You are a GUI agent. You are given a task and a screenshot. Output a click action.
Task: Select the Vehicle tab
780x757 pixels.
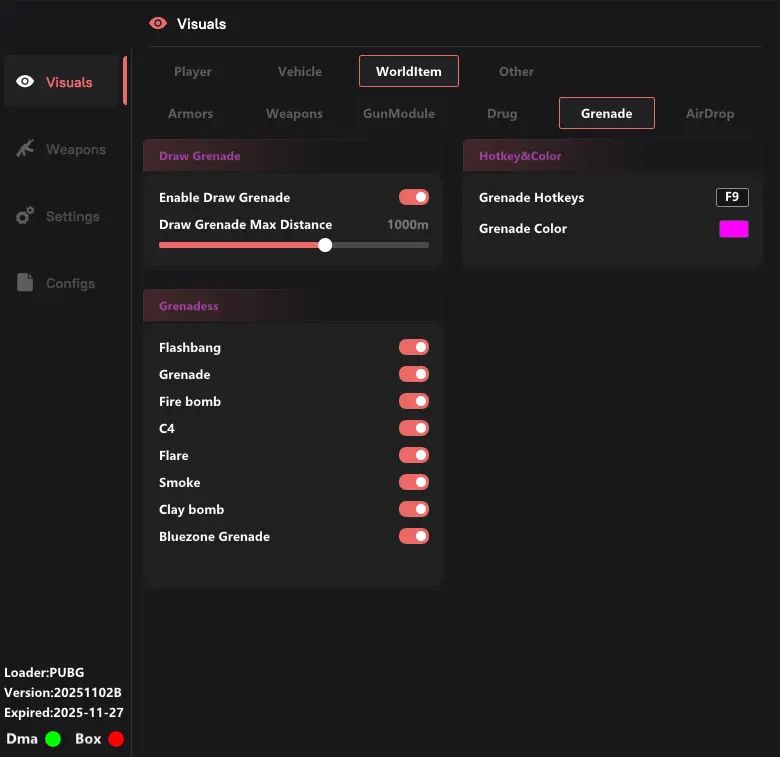[300, 72]
